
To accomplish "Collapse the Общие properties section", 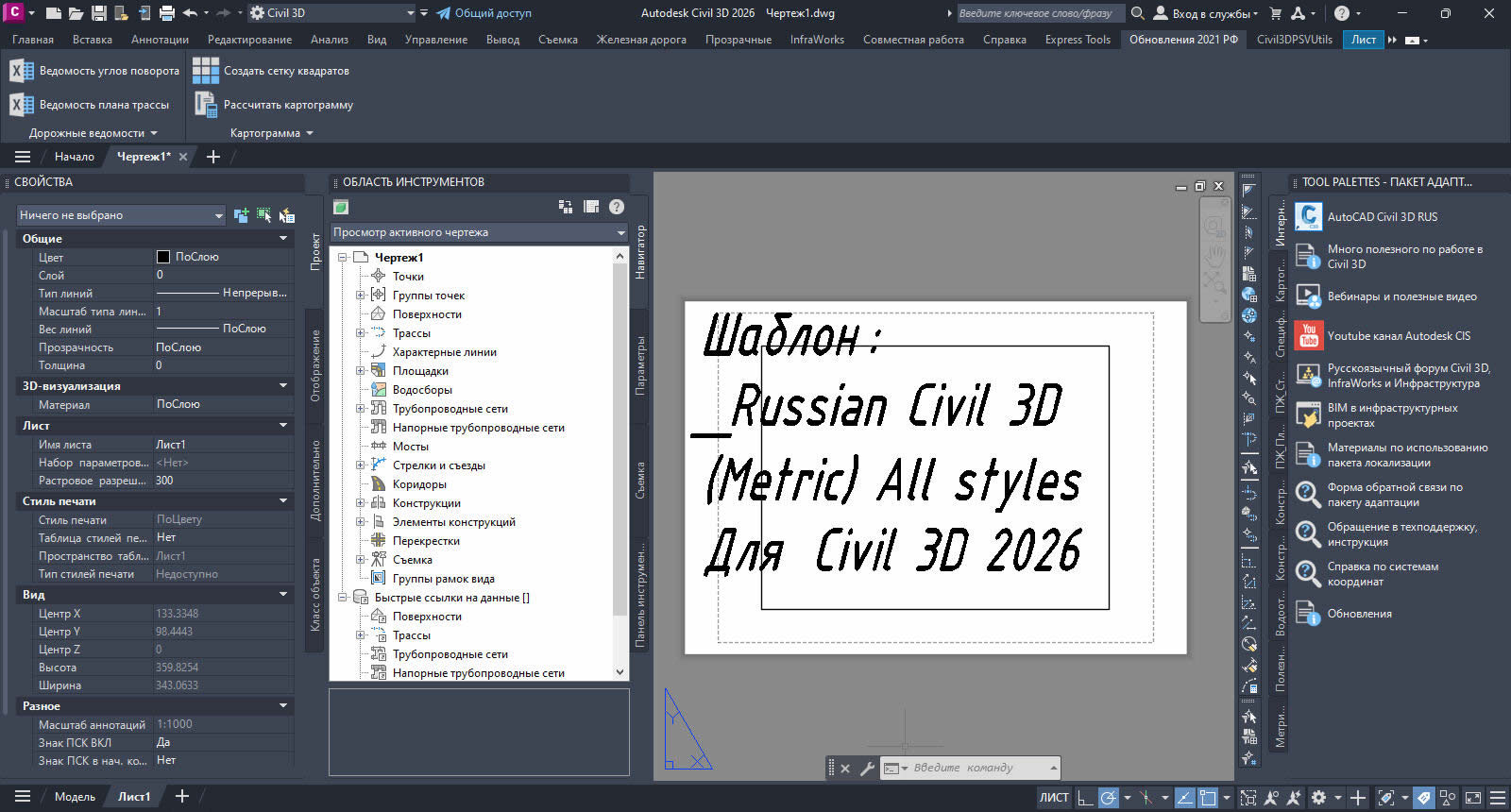I will point(283,239).
